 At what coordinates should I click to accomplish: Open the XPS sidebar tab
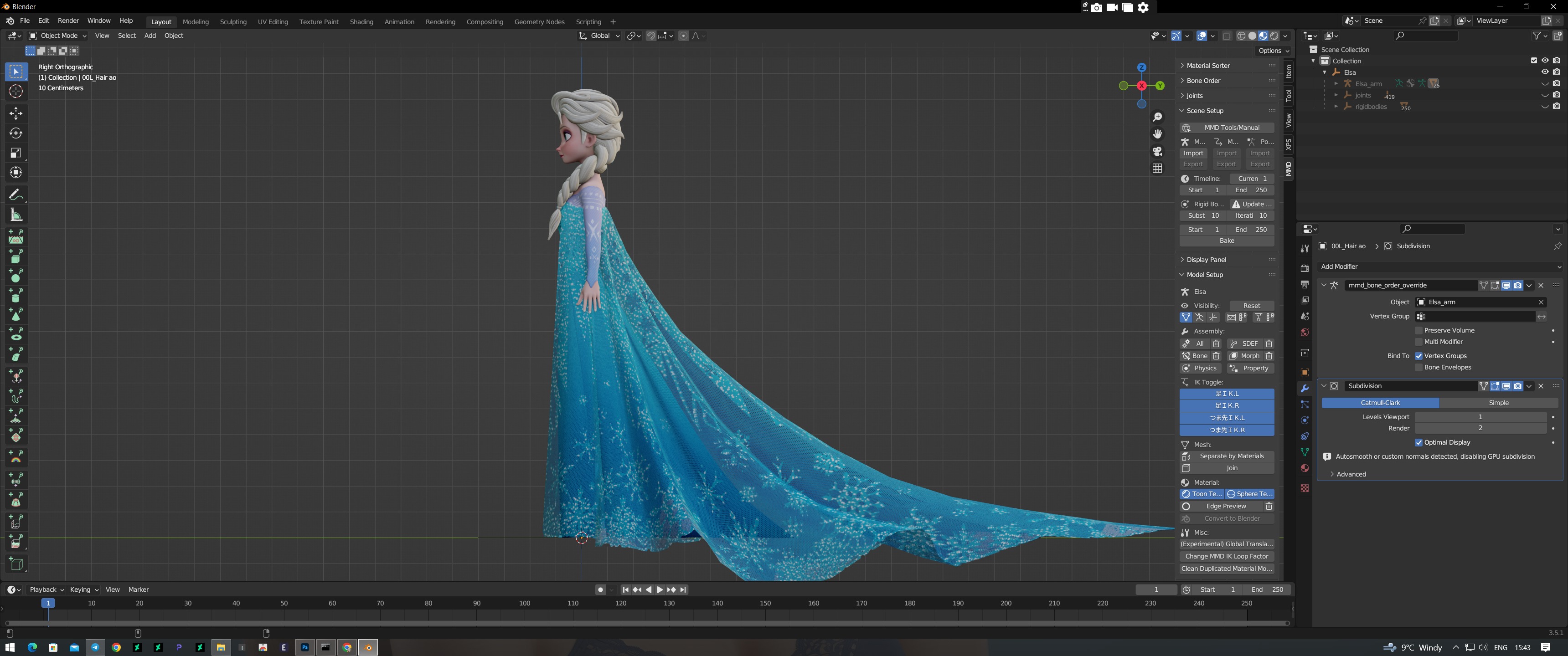point(1288,144)
